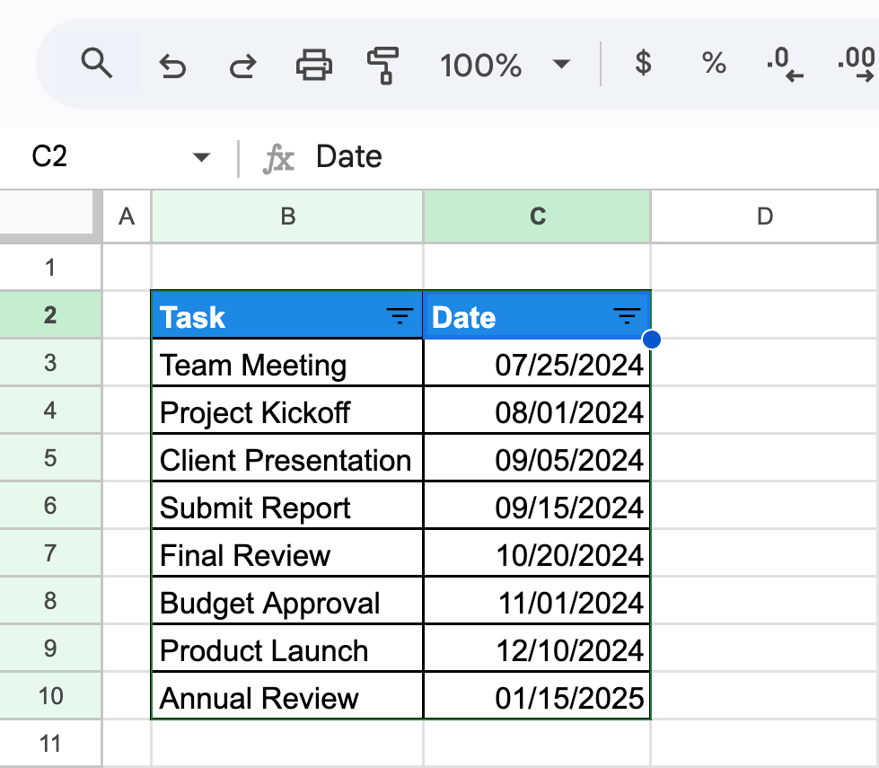This screenshot has width=879, height=768.
Task: Select column B header
Action: click(287, 216)
